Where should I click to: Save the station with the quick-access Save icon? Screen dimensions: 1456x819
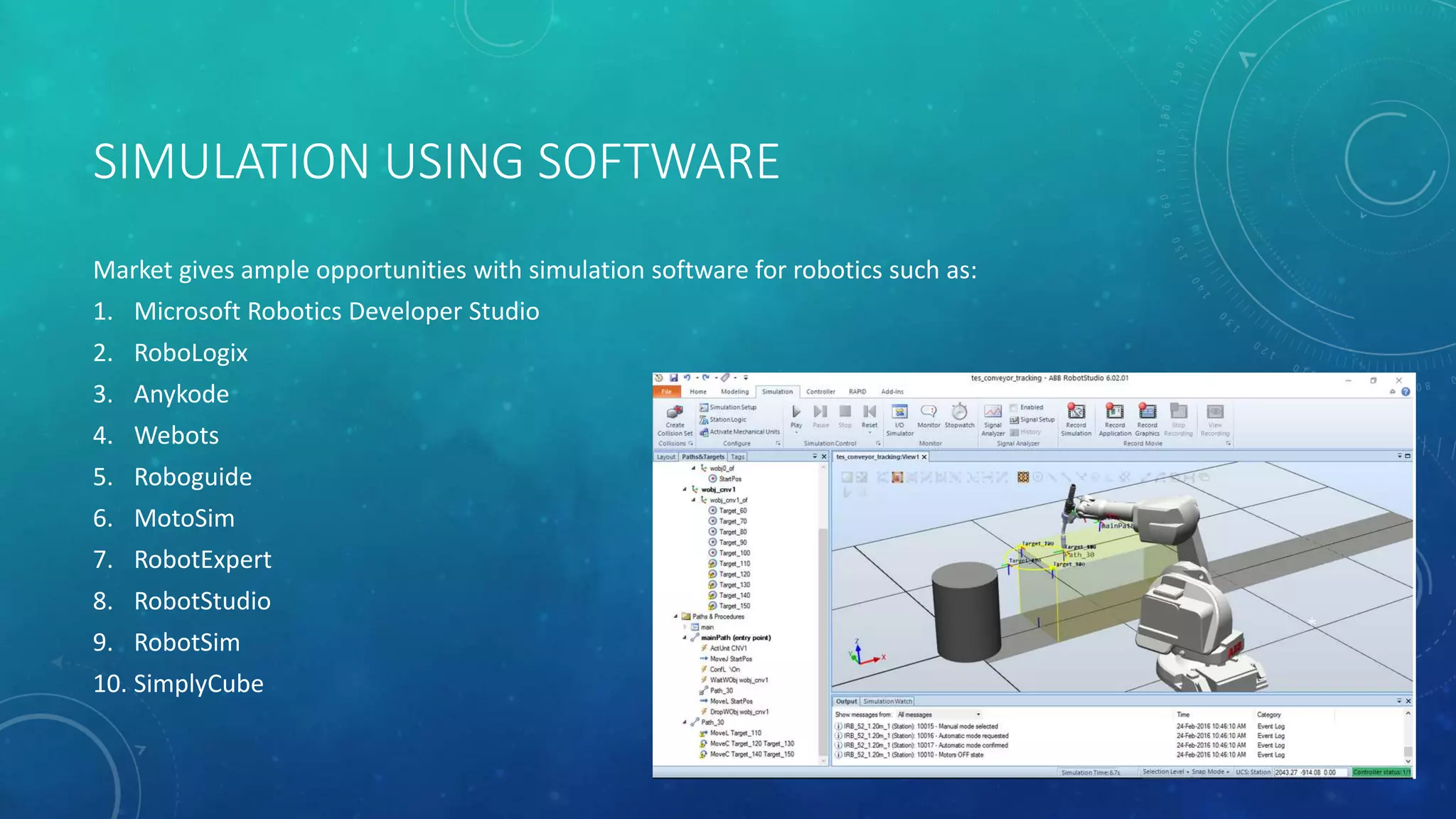point(673,378)
